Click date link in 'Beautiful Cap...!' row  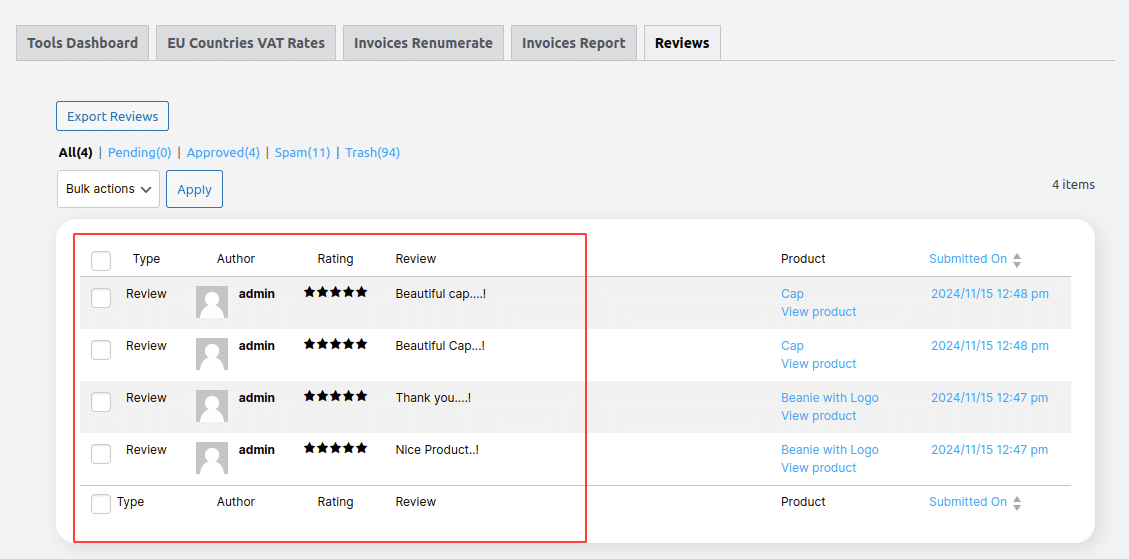pyautogui.click(x=990, y=345)
